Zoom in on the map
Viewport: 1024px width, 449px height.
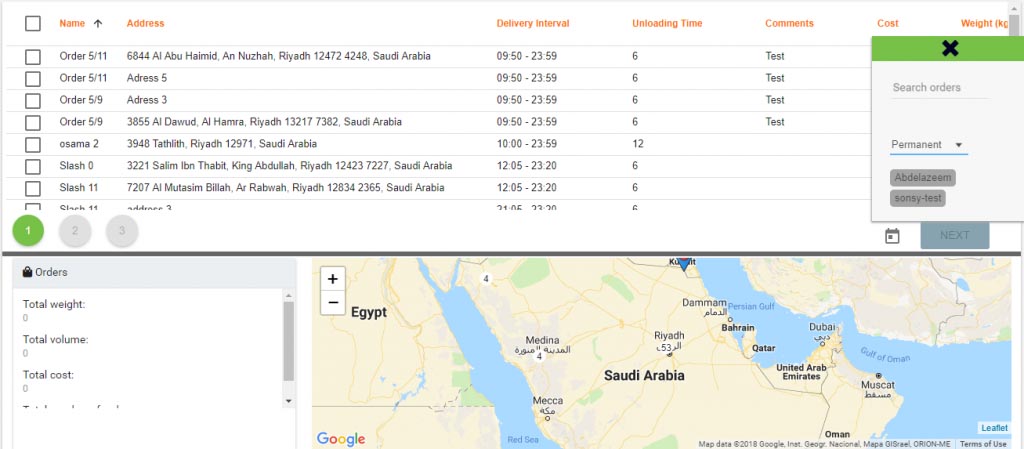(x=332, y=279)
